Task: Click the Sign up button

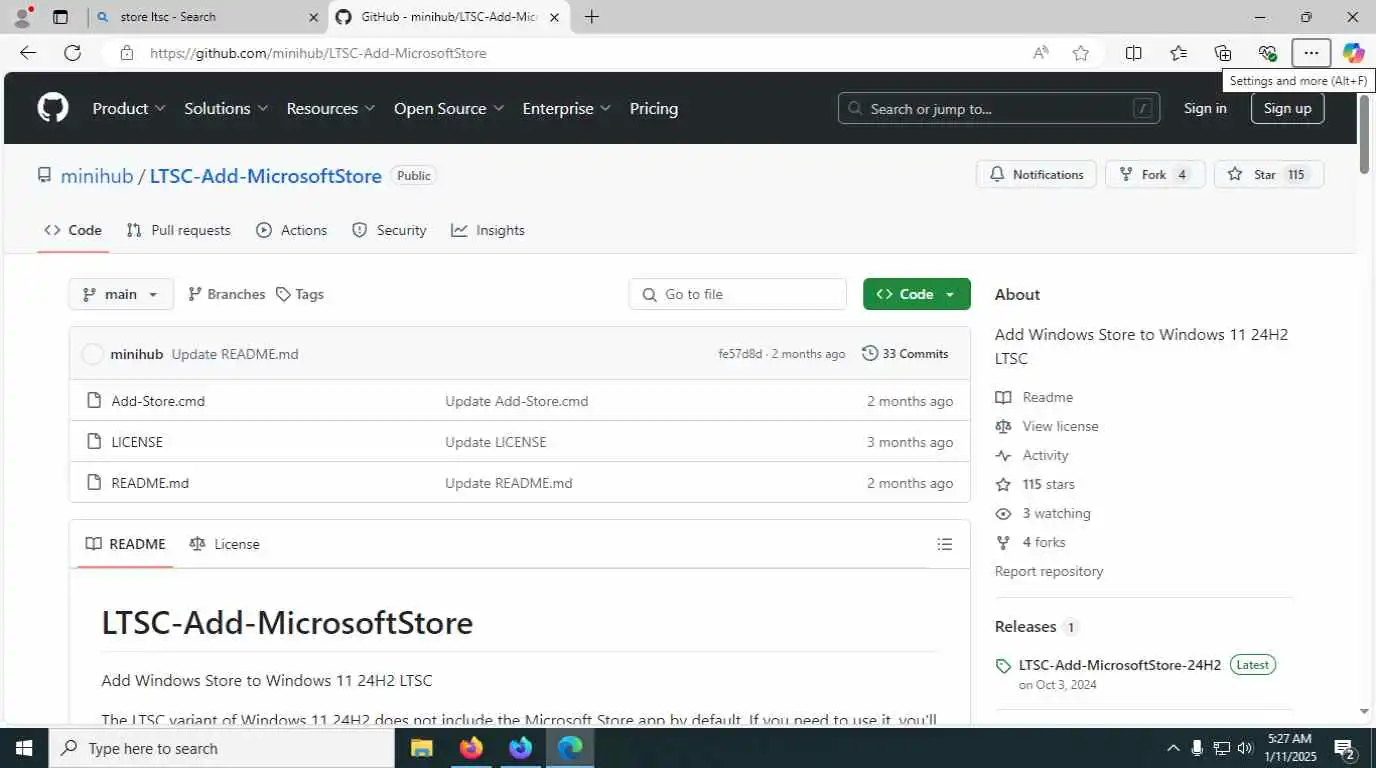Action: click(x=1287, y=108)
